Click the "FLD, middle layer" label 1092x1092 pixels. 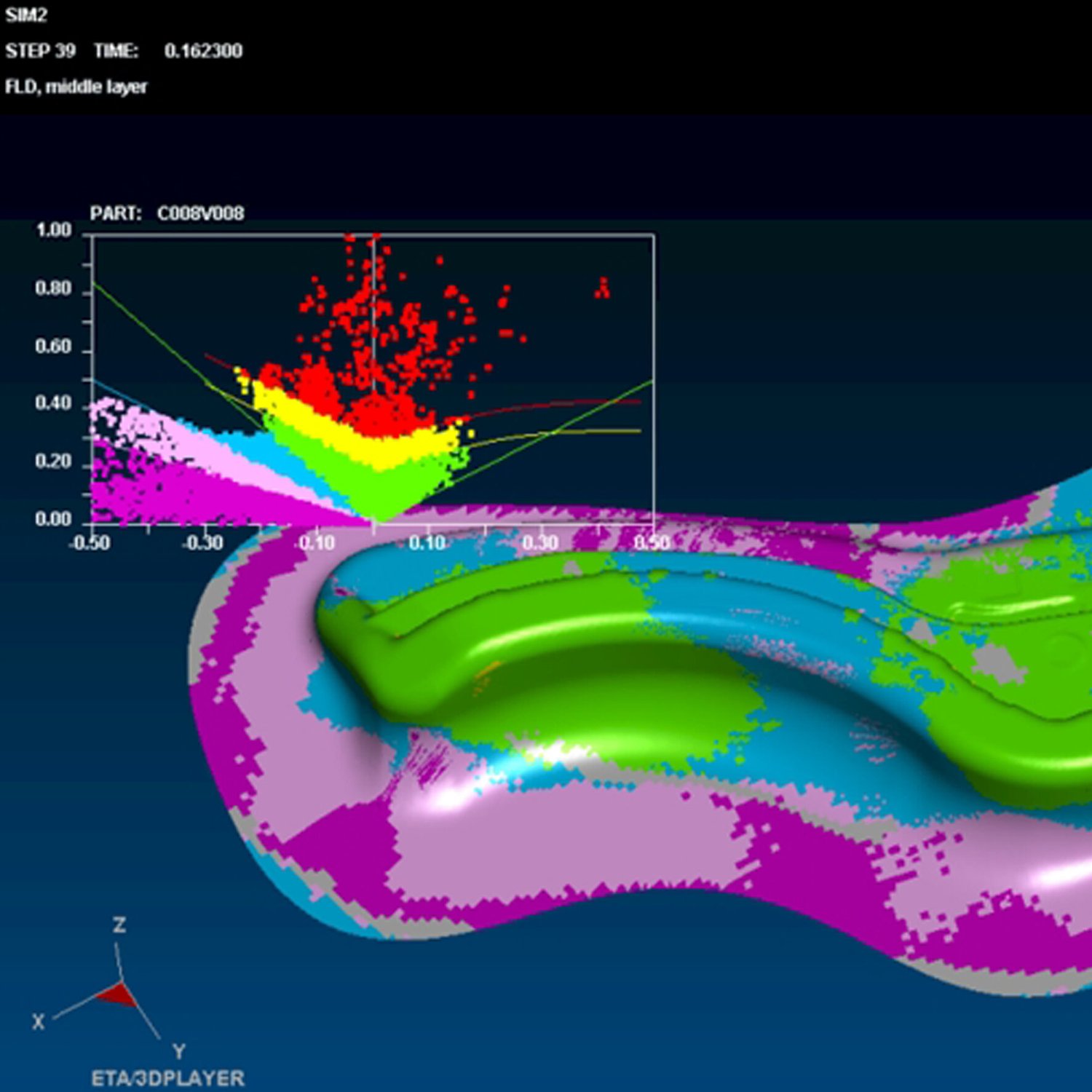pos(76,87)
